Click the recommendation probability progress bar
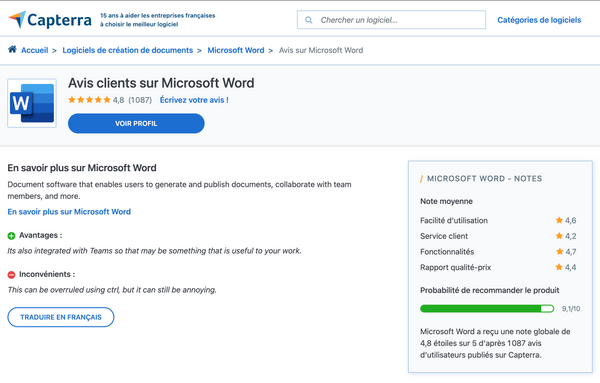This screenshot has width=600, height=383. click(x=487, y=308)
